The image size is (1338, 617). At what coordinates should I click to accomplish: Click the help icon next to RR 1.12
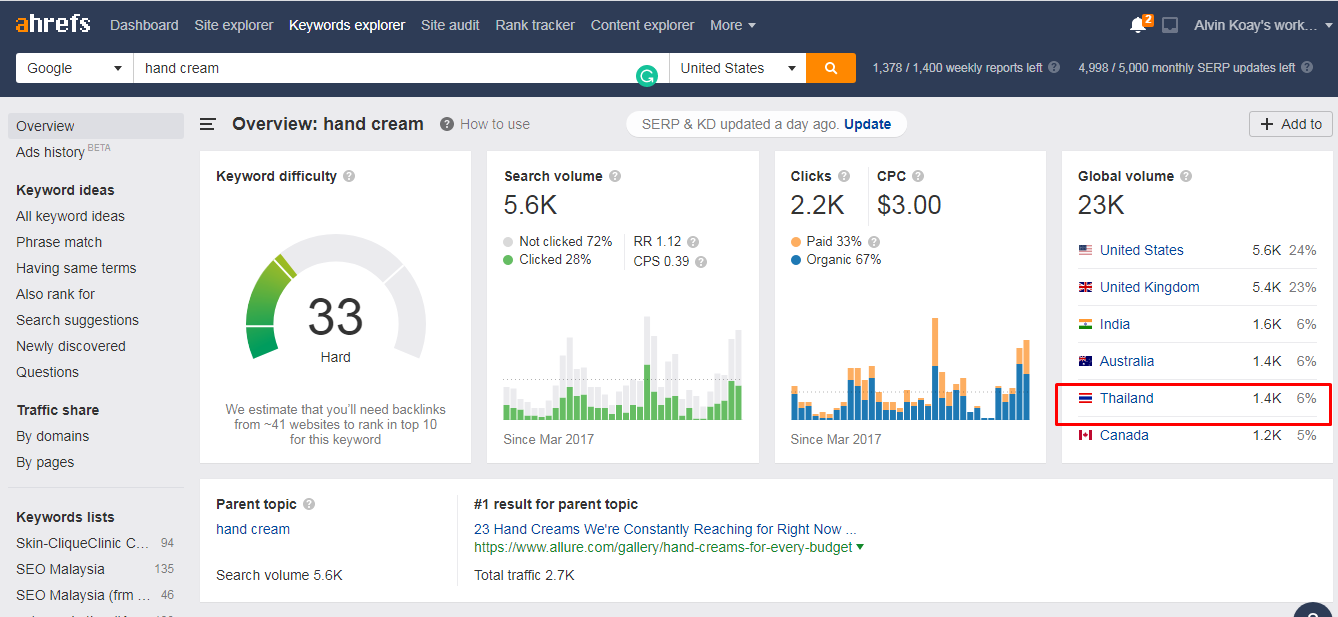(693, 242)
